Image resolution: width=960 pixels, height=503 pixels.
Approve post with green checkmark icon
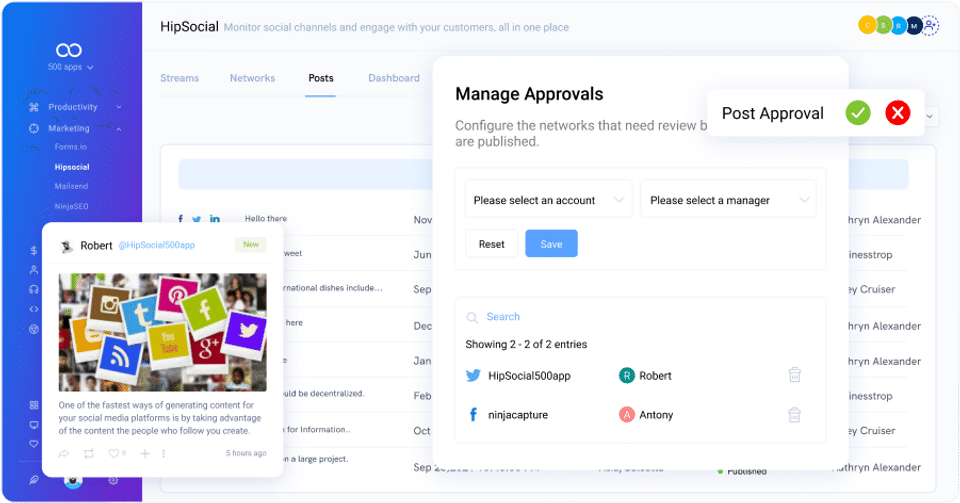tap(858, 113)
